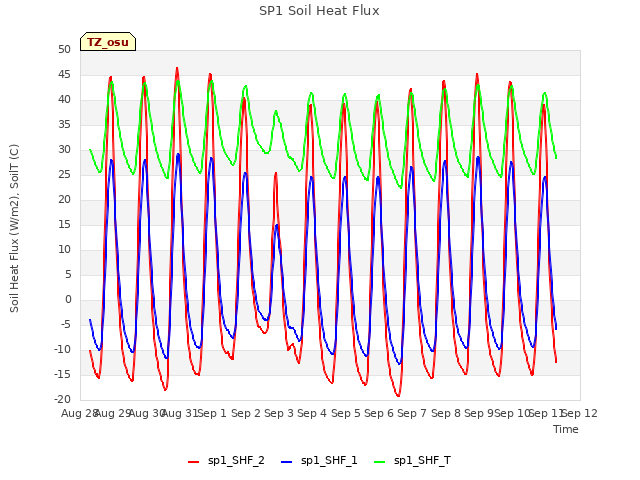Click the Sep 5 x-axis tick label

pos(346,413)
